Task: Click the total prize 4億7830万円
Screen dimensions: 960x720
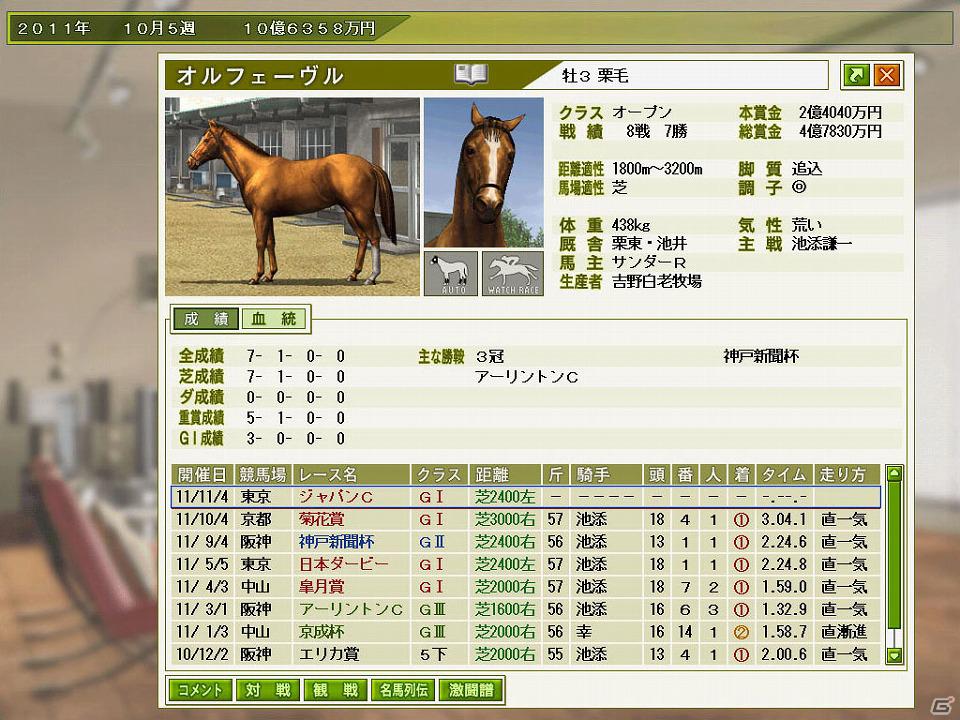Action: pyautogui.click(x=840, y=131)
